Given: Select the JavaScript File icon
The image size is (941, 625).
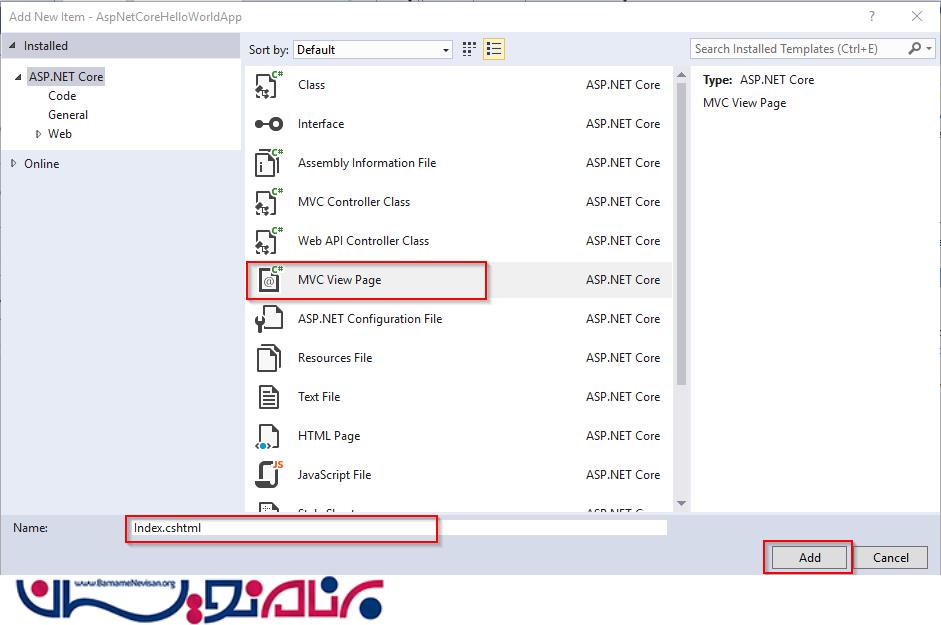Looking at the screenshot, I should 269,475.
